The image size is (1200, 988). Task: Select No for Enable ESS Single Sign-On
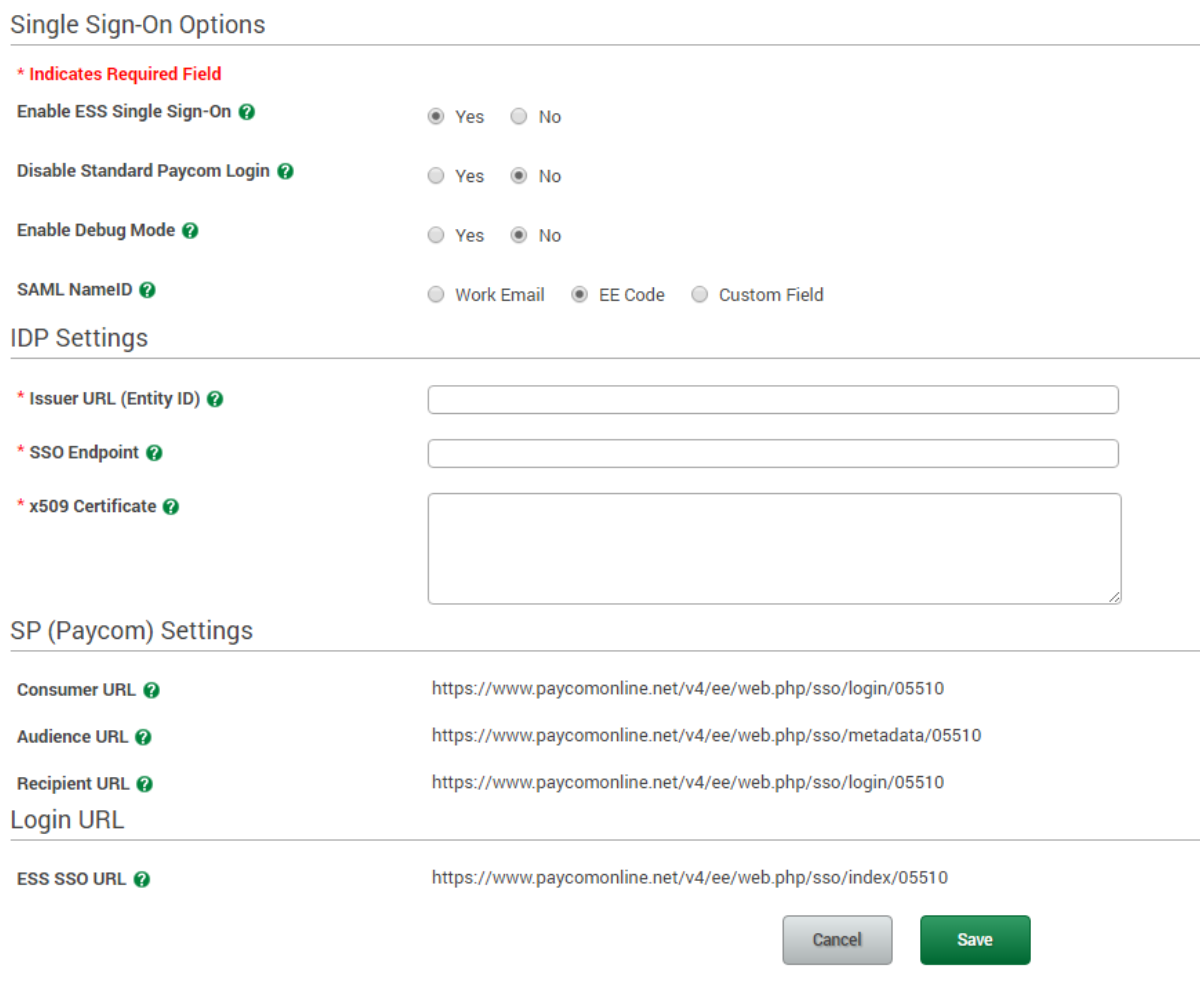coord(519,116)
